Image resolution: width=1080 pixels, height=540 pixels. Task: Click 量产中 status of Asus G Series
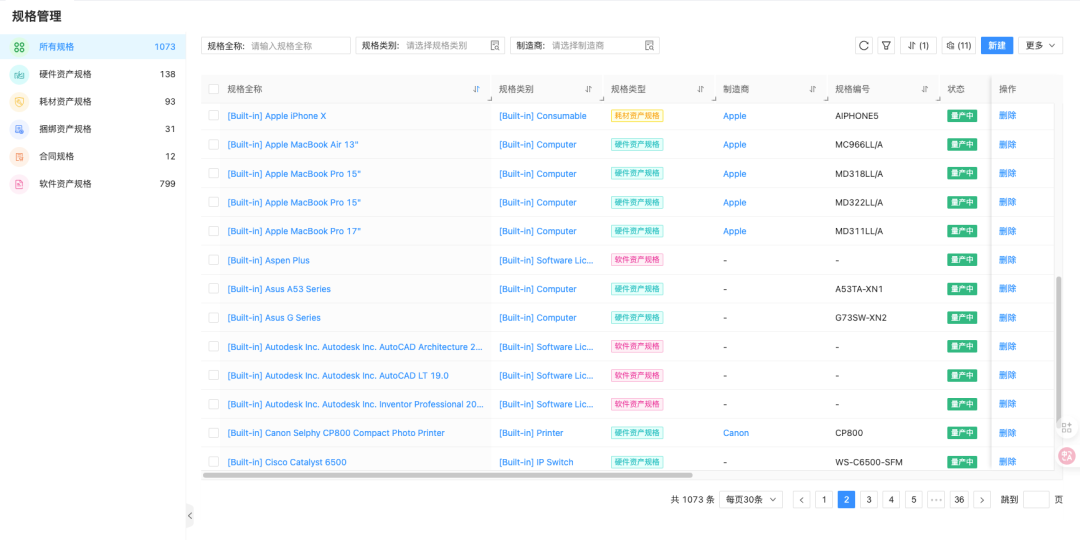[962, 318]
